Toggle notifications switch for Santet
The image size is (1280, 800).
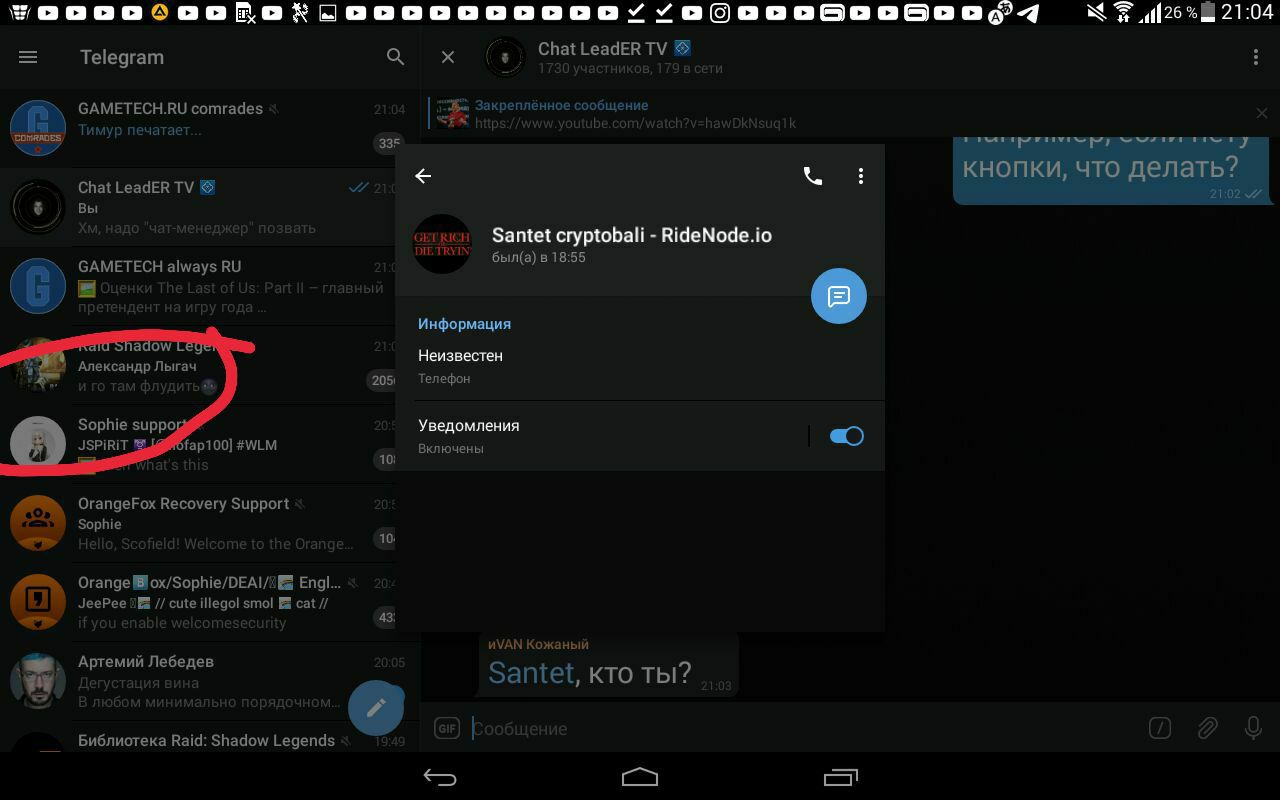[846, 436]
